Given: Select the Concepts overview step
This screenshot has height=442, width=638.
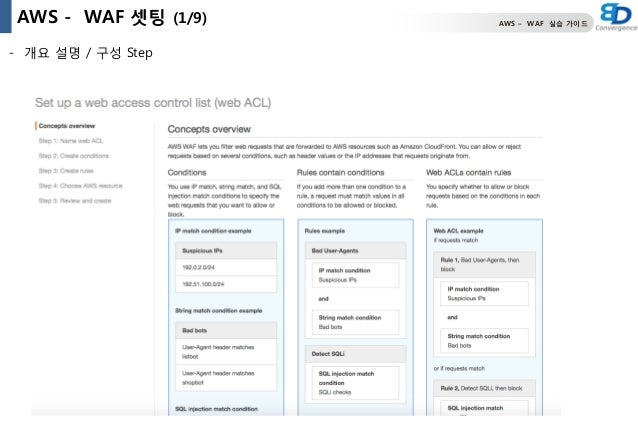Looking at the screenshot, I should tap(67, 126).
